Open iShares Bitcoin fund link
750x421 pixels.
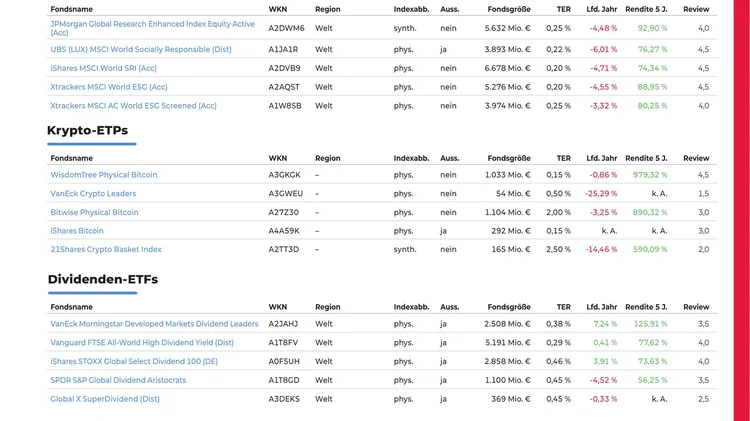click(x=77, y=231)
